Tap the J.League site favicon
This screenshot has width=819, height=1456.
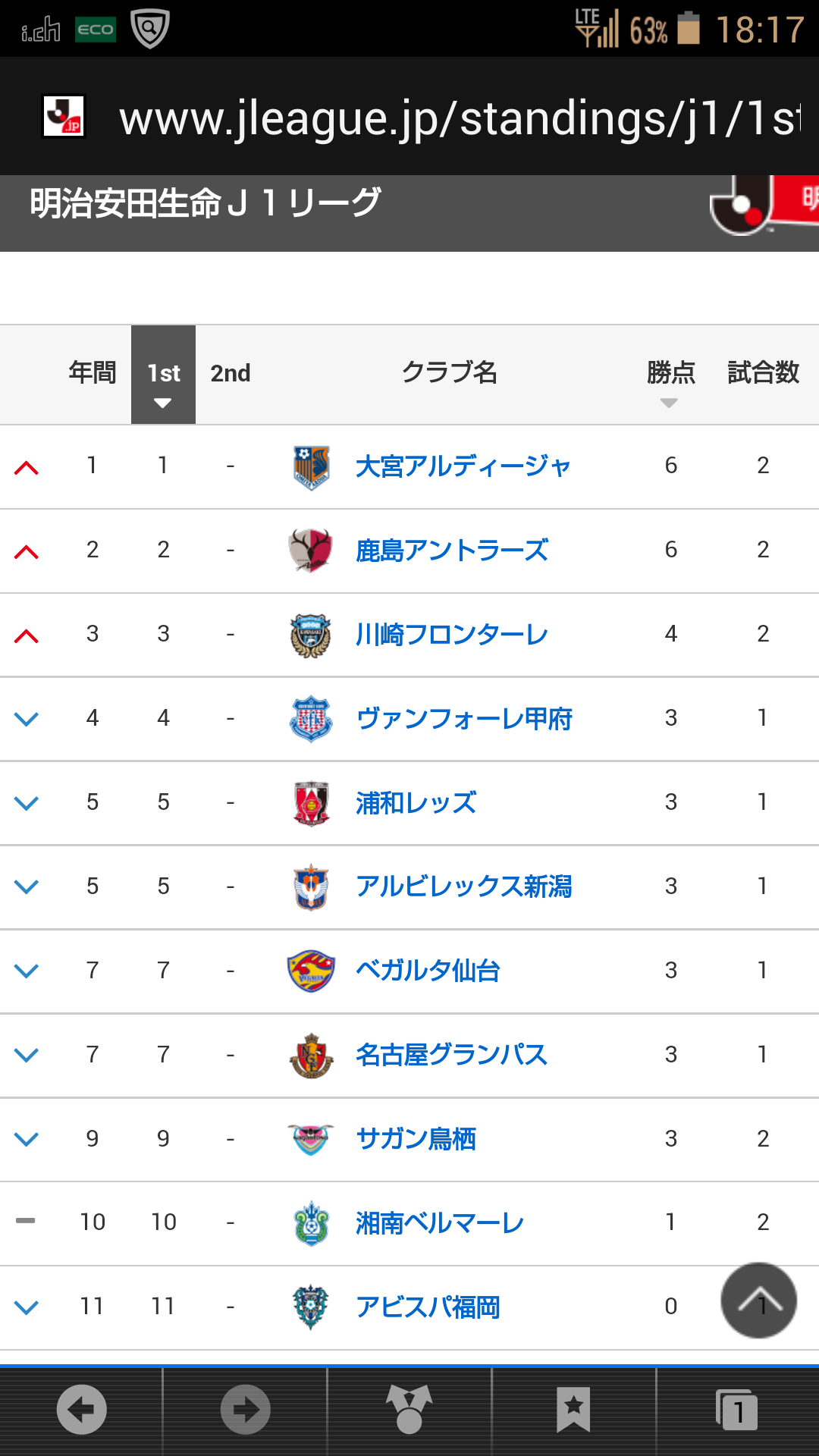(x=64, y=116)
